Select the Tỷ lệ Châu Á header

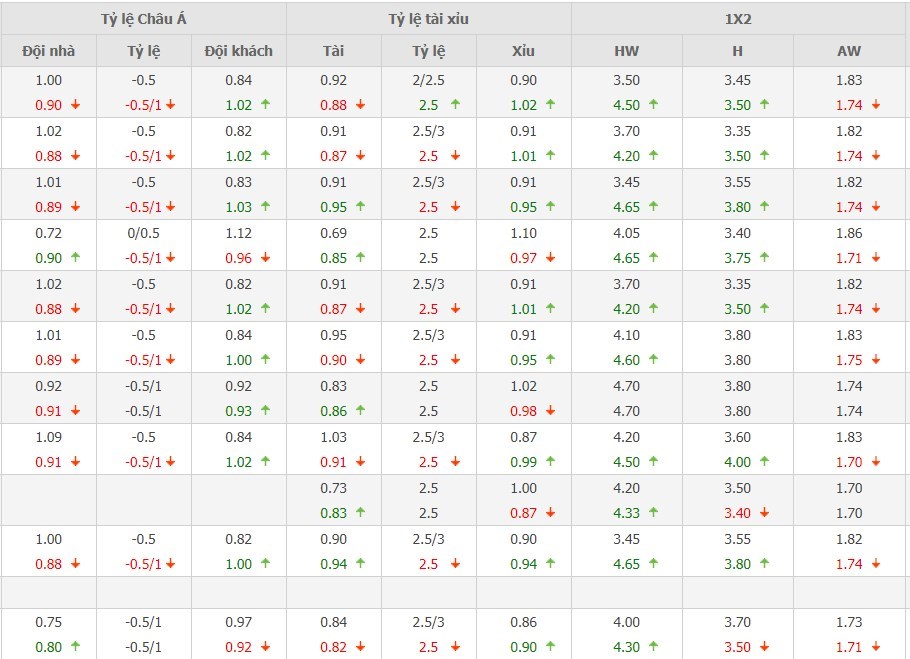143,19
